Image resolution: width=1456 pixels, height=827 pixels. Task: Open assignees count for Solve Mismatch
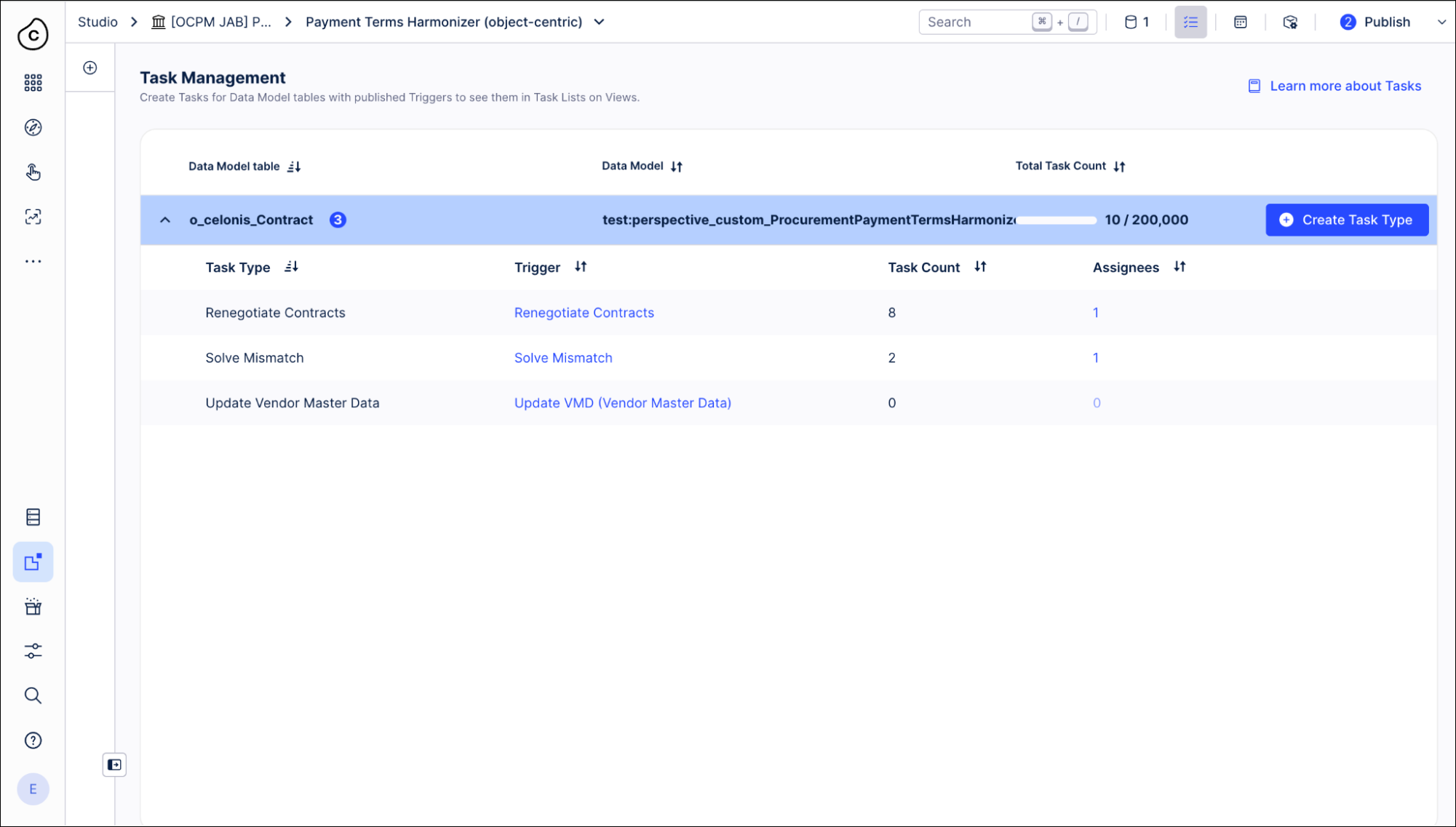coord(1096,358)
